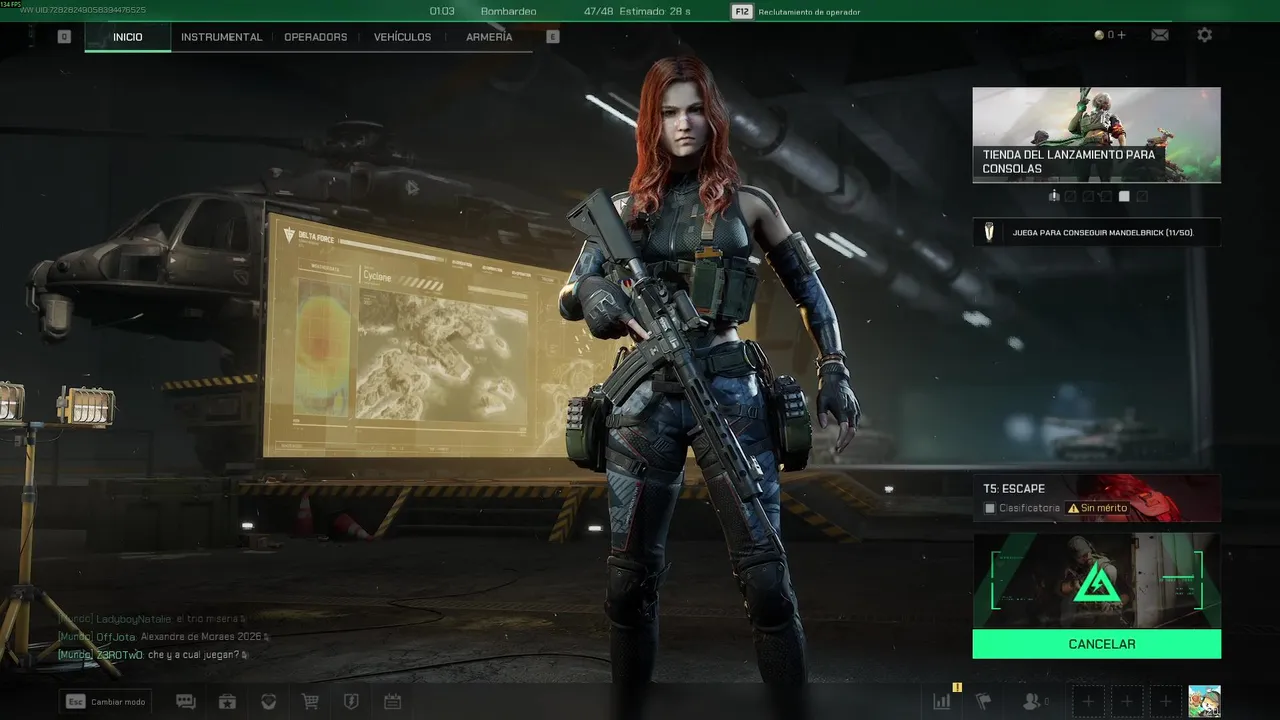
Task: Click the F12 key icon in the top bar
Action: coord(742,11)
